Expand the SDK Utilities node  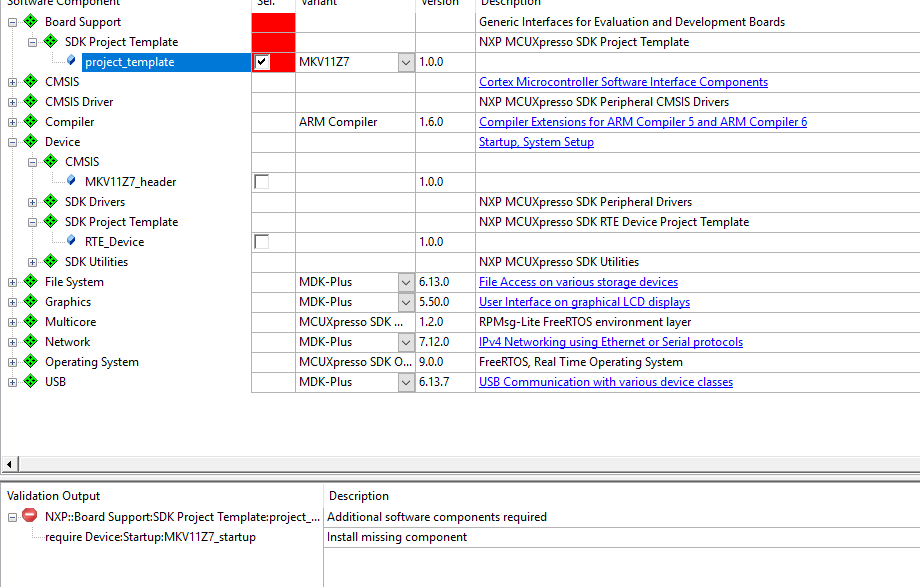[x=32, y=262]
